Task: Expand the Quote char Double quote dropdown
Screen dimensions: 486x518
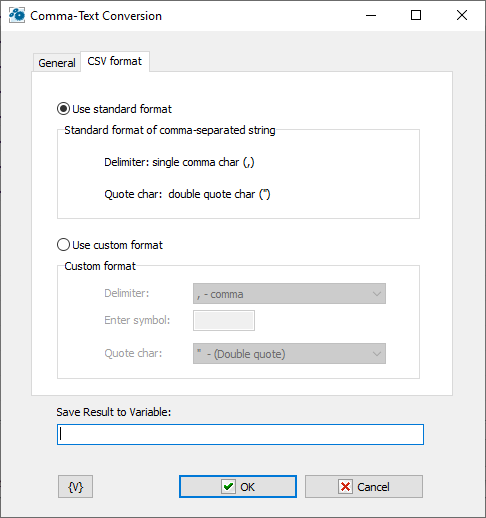Action: [x=289, y=353]
